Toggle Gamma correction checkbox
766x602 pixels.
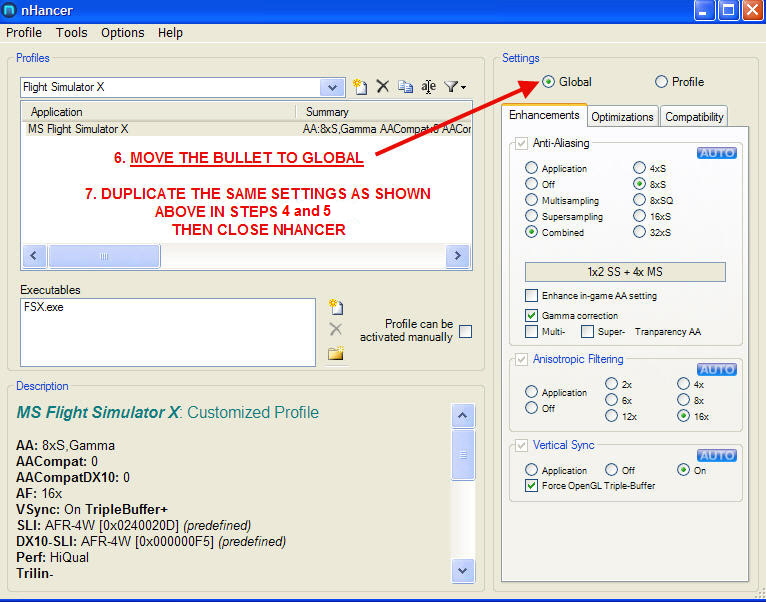click(531, 315)
